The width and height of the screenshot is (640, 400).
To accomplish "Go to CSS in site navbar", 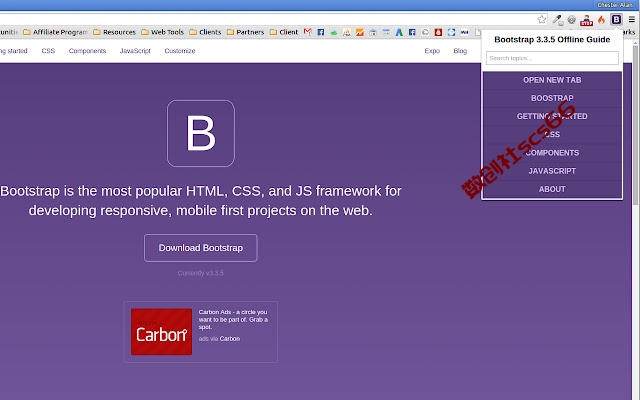I will tap(48, 51).
